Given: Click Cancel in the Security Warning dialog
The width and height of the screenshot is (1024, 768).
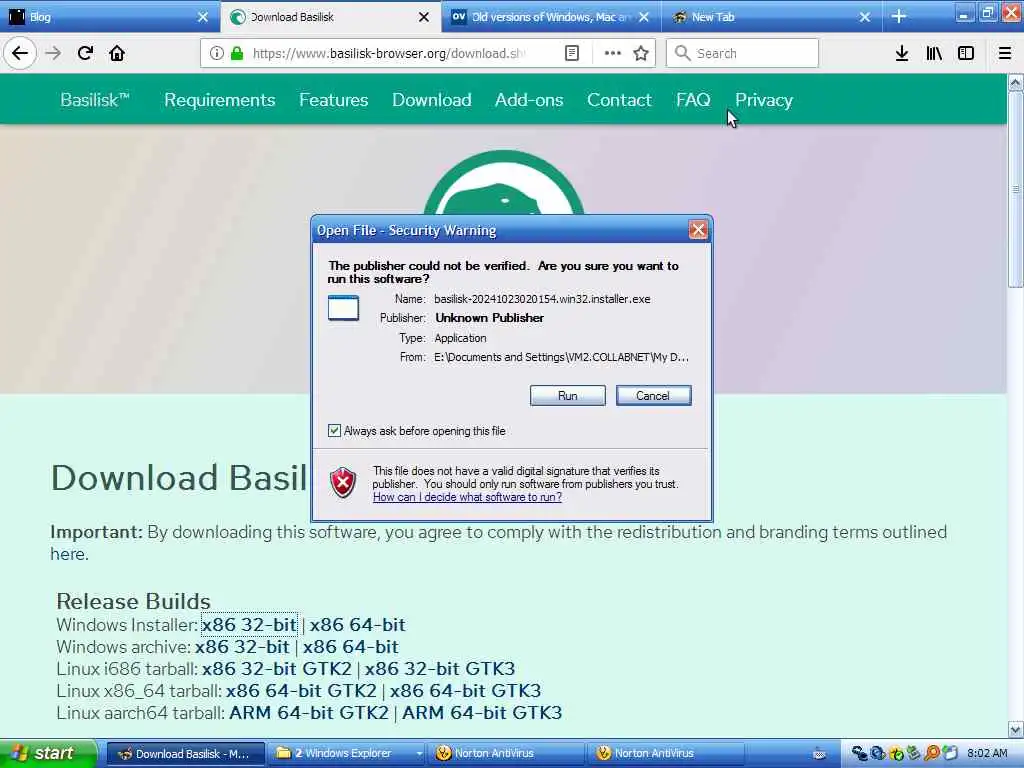Looking at the screenshot, I should tap(653, 396).
